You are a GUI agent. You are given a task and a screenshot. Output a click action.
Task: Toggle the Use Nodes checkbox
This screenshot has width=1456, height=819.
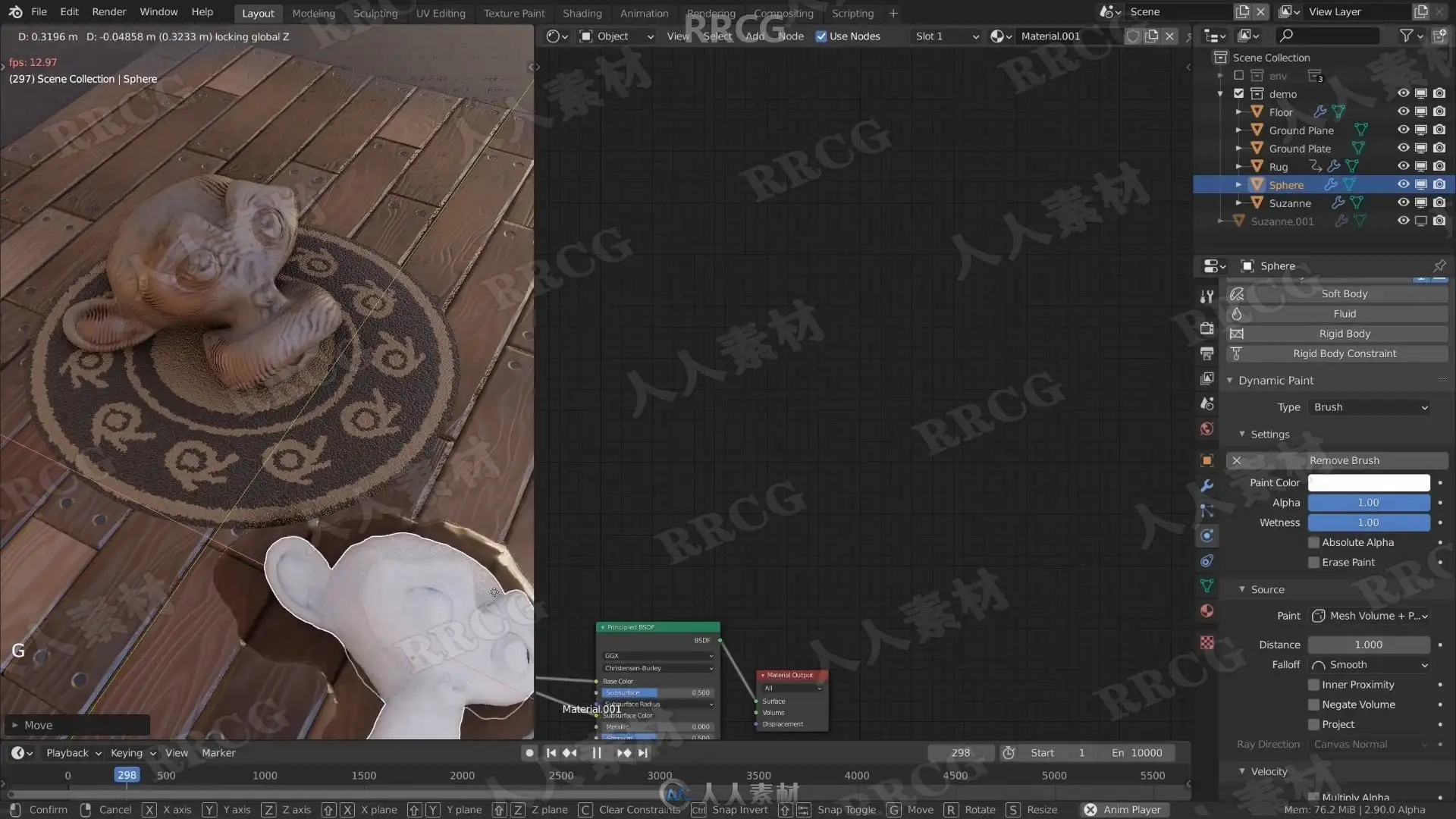coord(821,36)
